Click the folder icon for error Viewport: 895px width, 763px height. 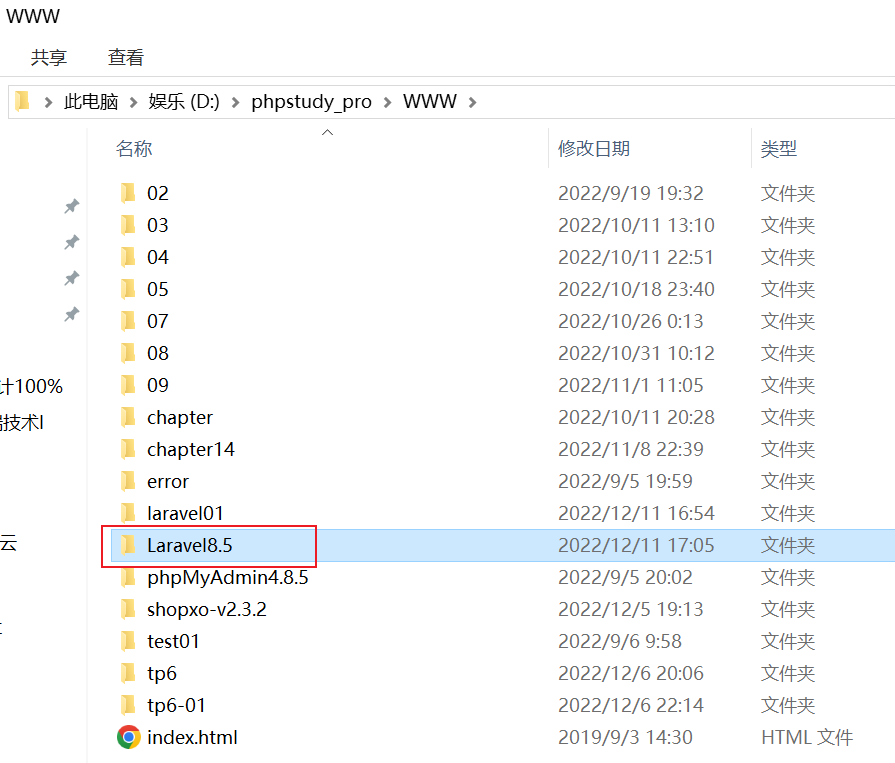click(x=128, y=481)
